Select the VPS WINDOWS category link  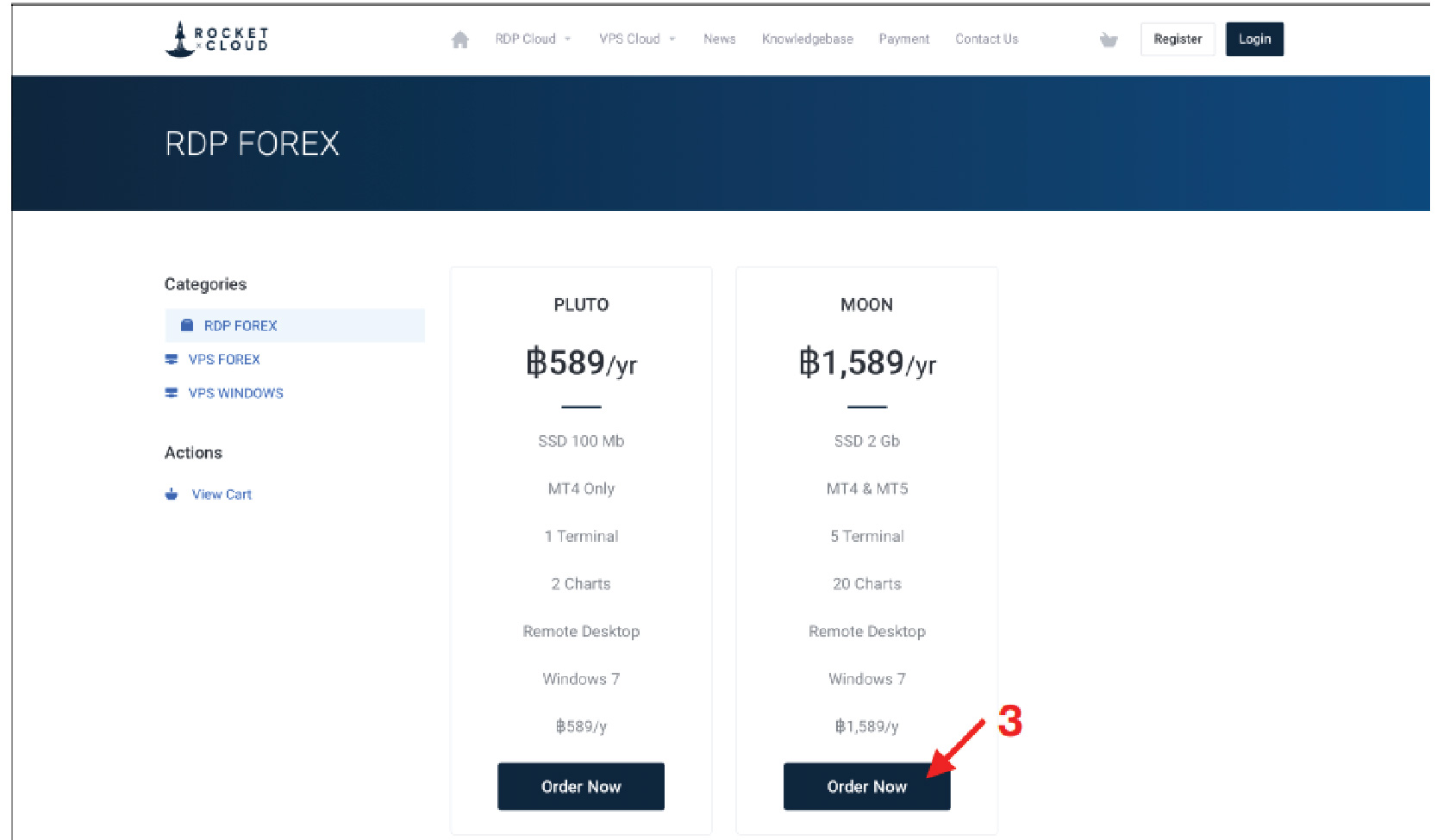[235, 393]
